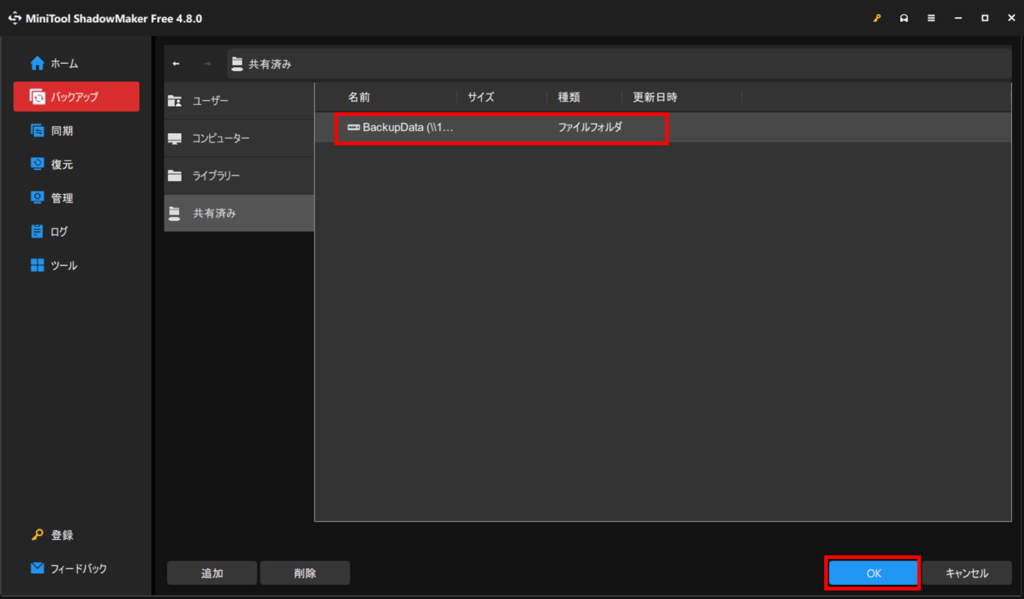Click the back arrow in path bar
Image resolution: width=1024 pixels, height=599 pixels.
pyautogui.click(x=177, y=64)
